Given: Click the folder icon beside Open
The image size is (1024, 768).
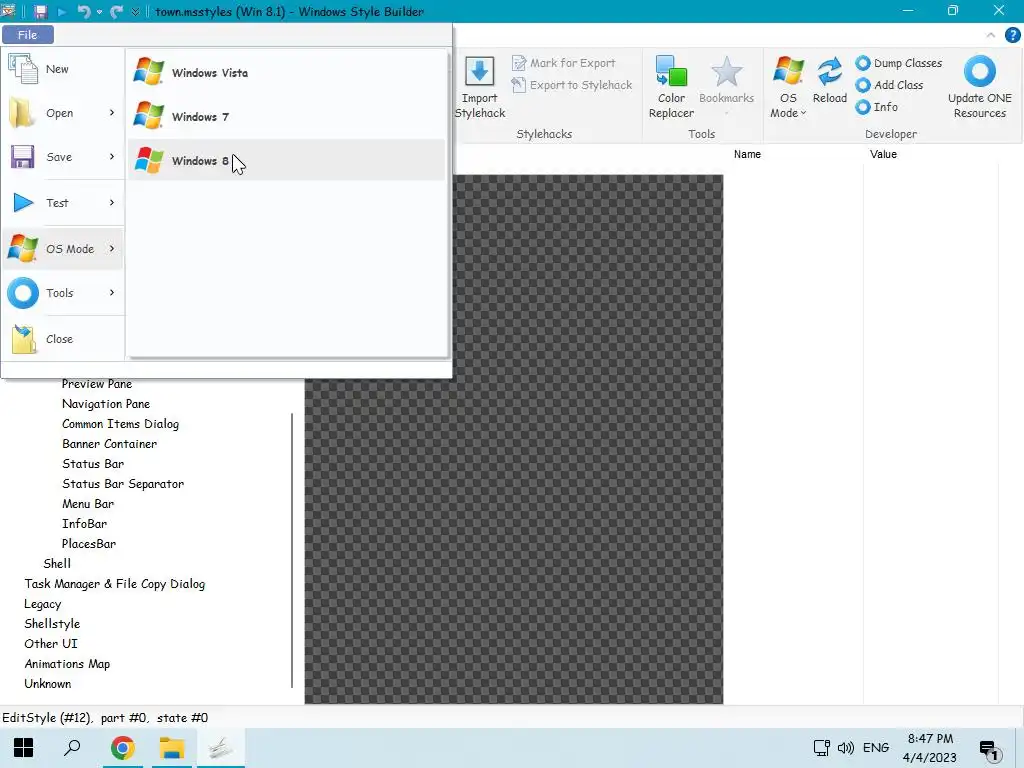Looking at the screenshot, I should tap(23, 113).
